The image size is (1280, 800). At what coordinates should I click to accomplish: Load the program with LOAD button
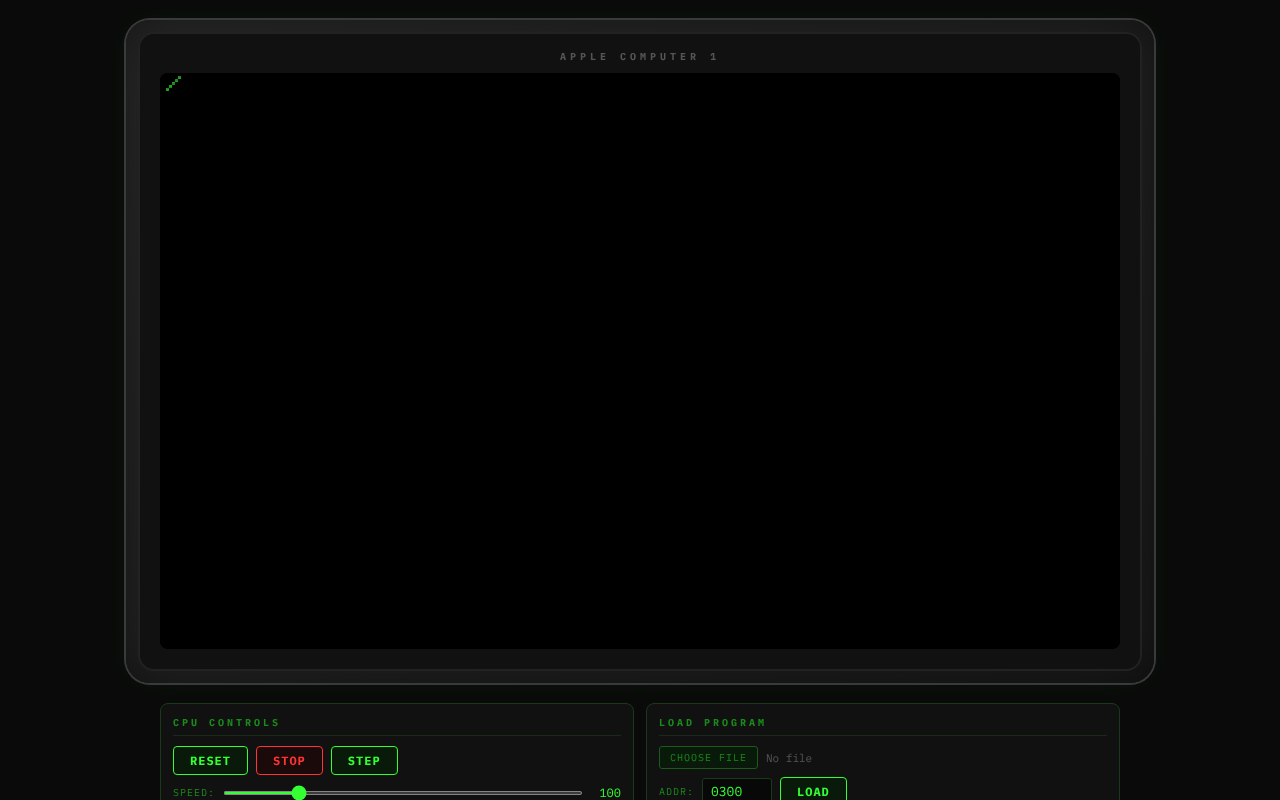[813, 791]
